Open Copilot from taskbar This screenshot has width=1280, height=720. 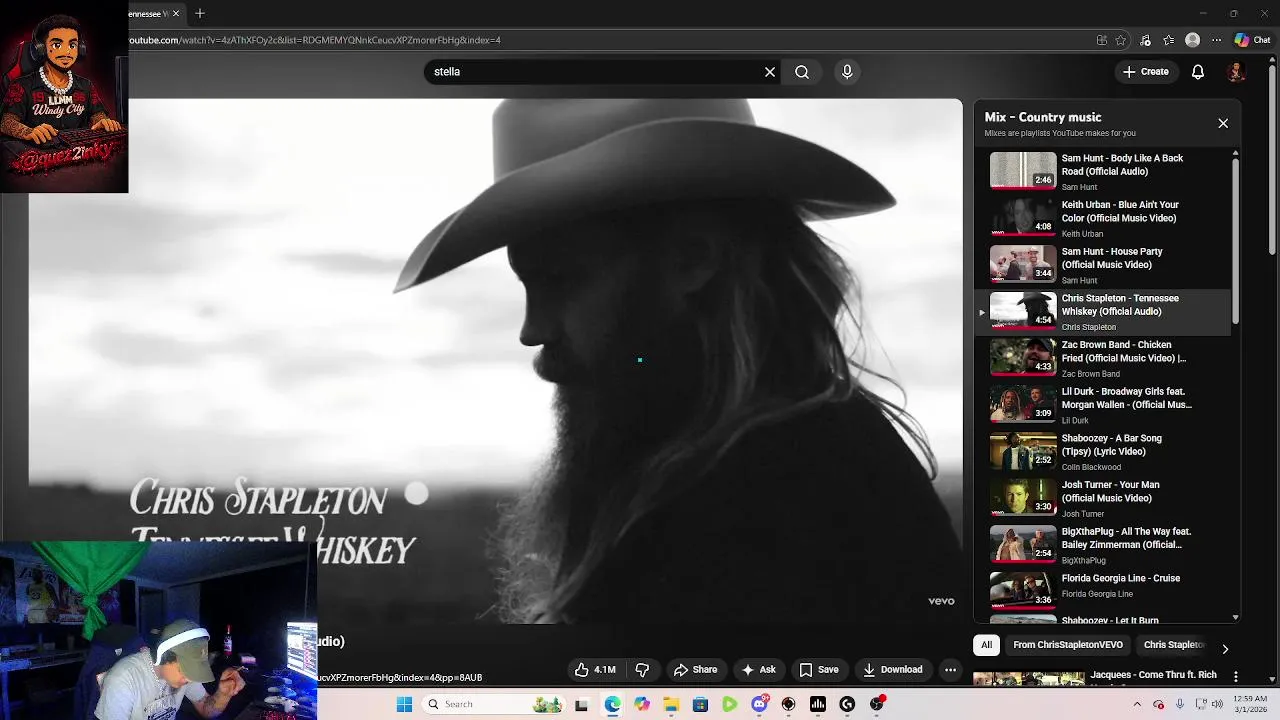pos(642,704)
